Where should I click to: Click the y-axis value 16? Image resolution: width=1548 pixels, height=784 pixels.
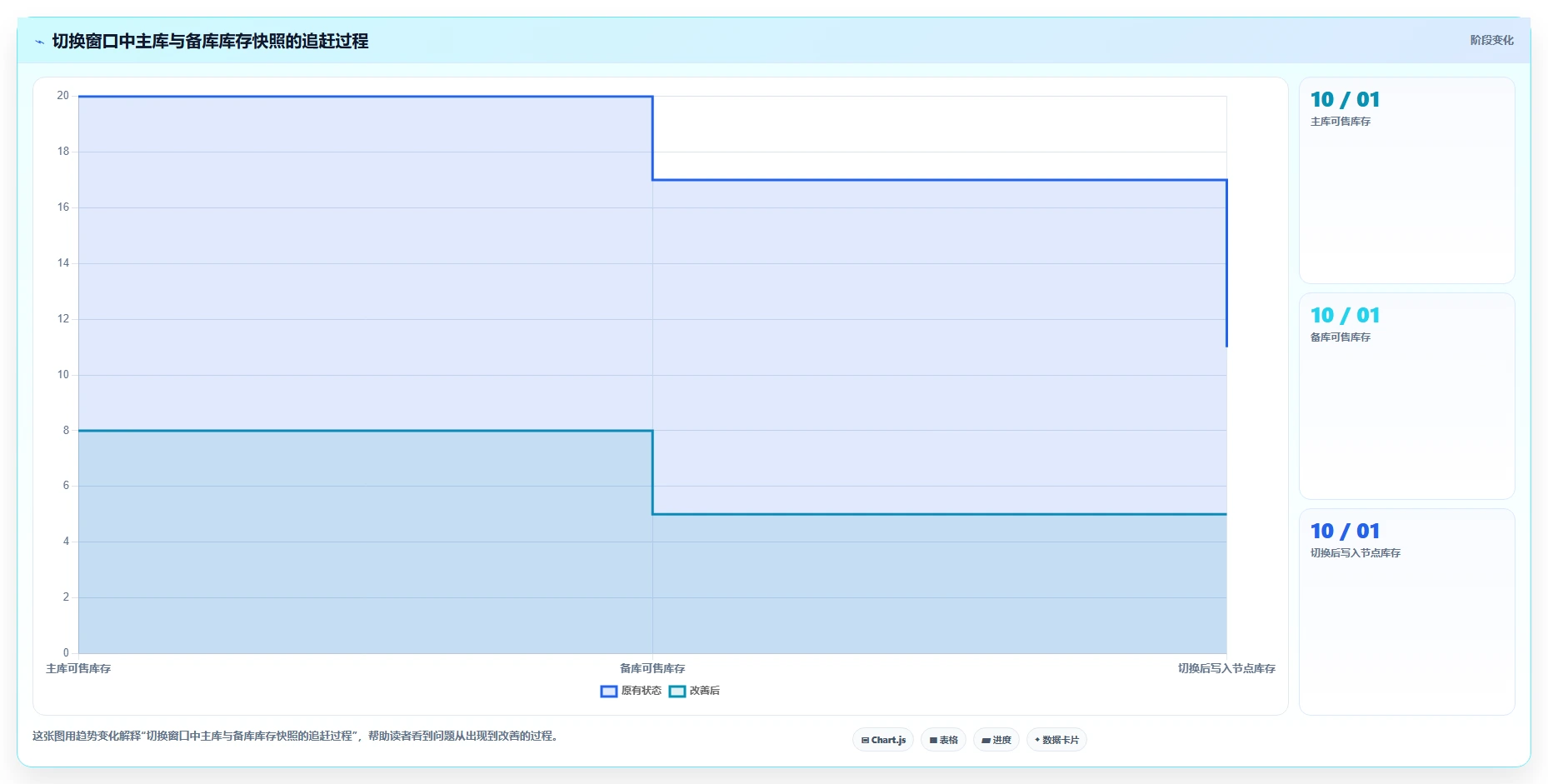(63, 207)
